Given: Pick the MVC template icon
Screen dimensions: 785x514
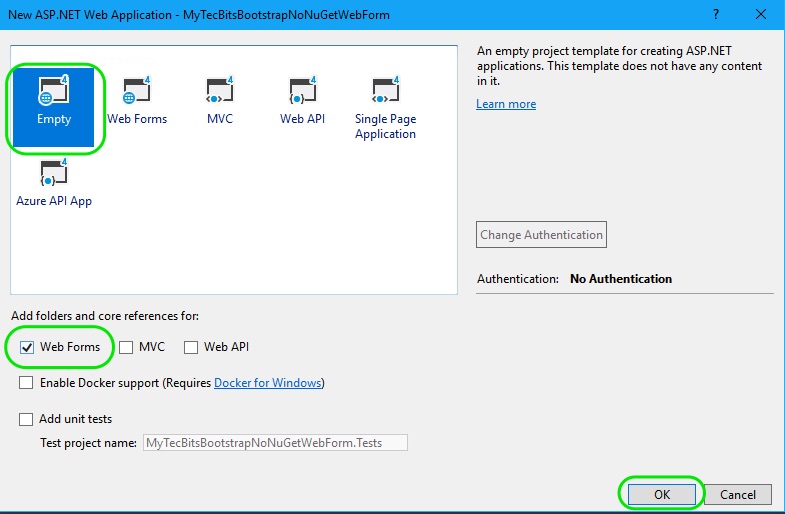Looking at the screenshot, I should pos(219,92).
